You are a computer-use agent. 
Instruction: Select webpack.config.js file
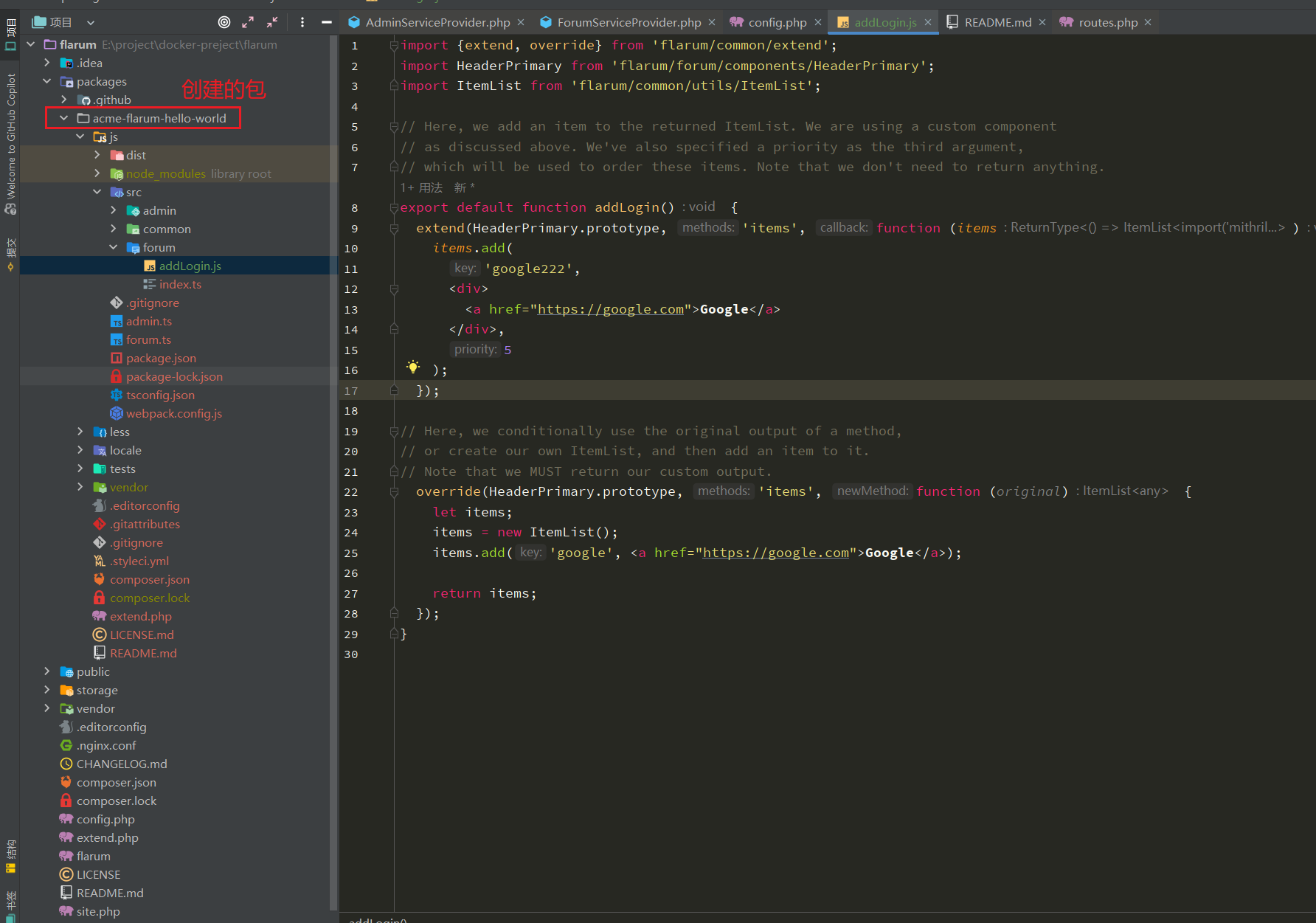(x=174, y=413)
